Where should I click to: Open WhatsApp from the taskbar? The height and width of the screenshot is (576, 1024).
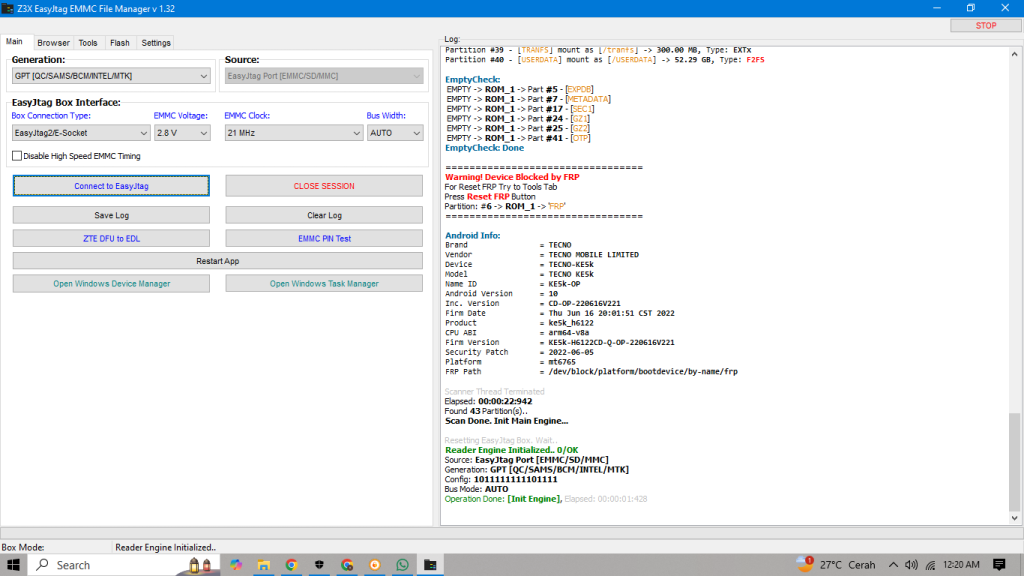coord(402,565)
